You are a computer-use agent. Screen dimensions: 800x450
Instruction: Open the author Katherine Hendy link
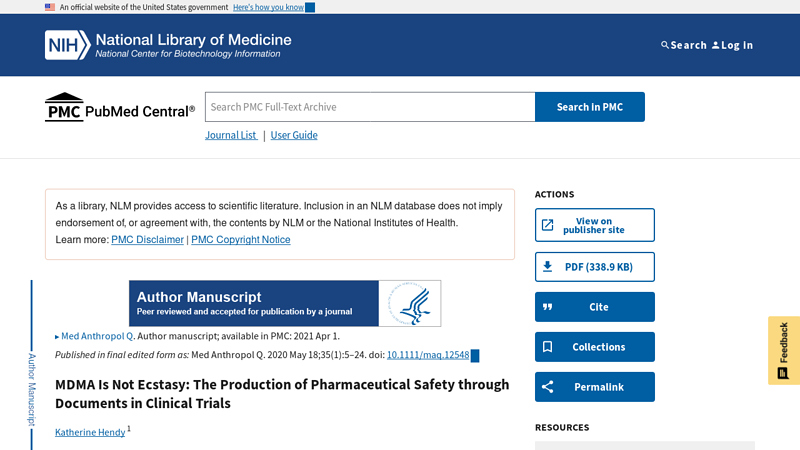point(90,432)
